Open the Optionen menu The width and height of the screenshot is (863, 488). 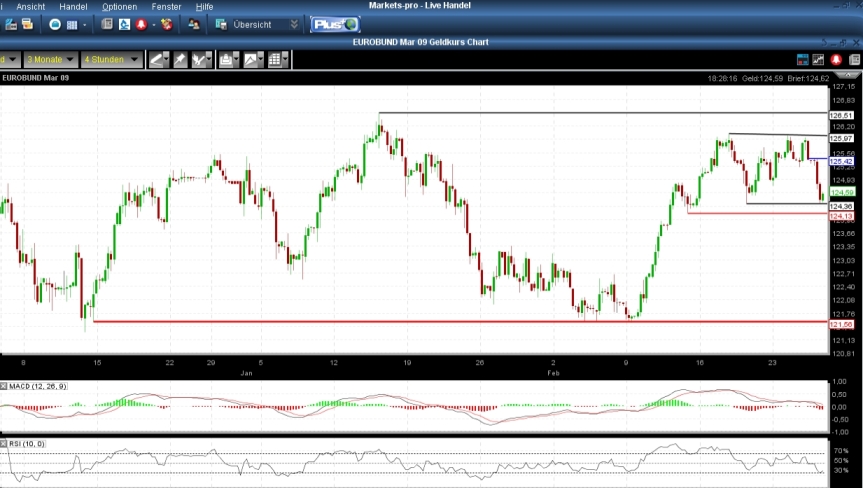tap(119, 7)
